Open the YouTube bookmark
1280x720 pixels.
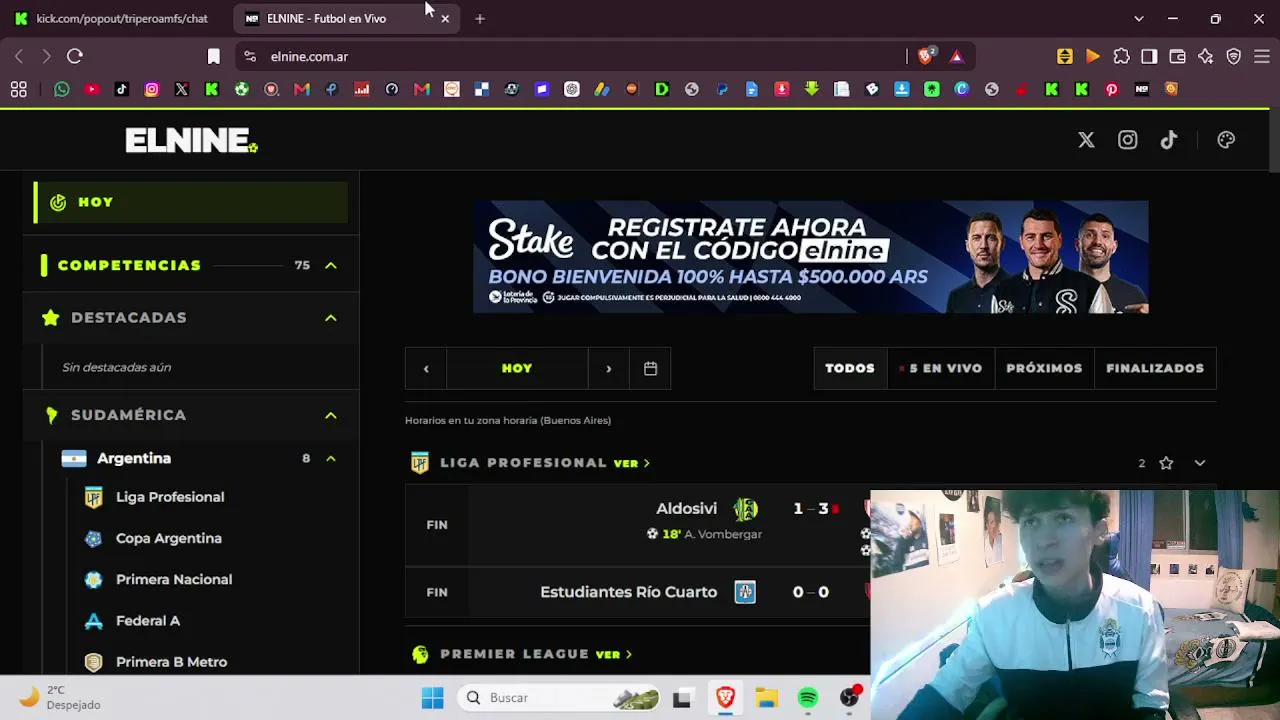(92, 89)
